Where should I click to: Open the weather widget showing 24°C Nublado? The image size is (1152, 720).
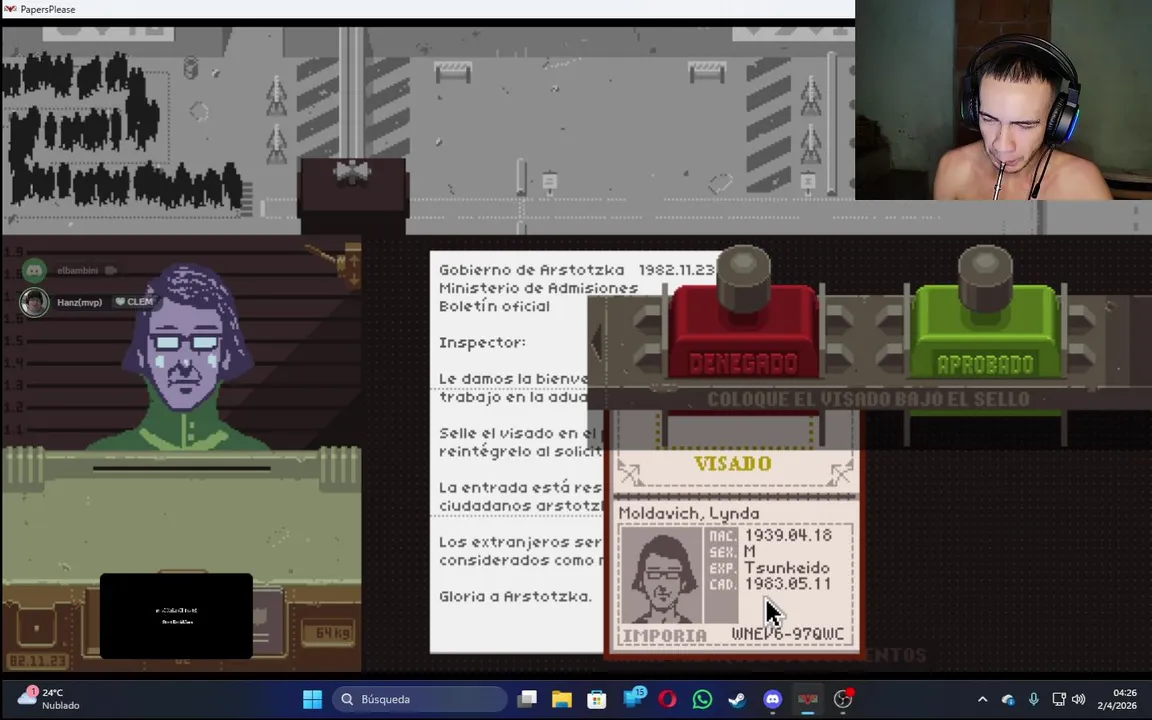[x=48, y=699]
